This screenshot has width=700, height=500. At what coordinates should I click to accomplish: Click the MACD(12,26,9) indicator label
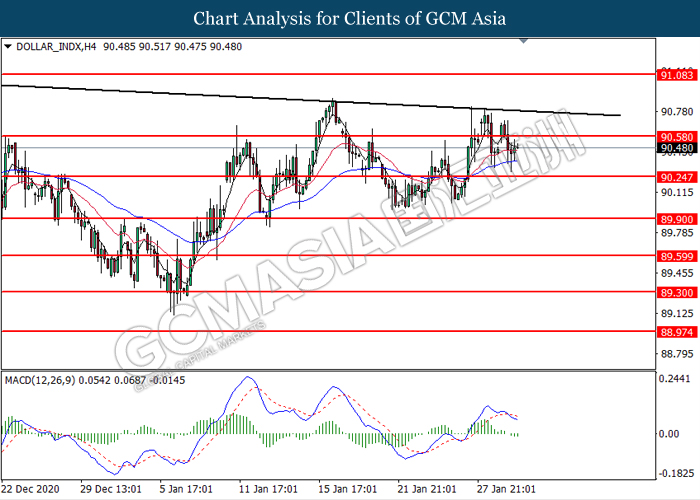tap(40, 380)
